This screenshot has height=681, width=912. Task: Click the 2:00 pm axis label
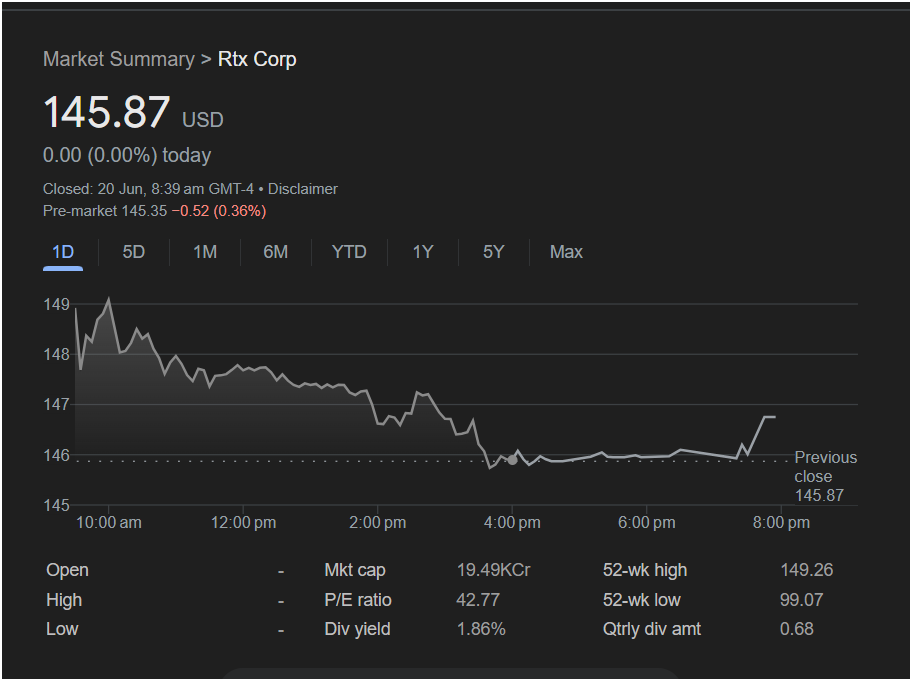pos(377,522)
